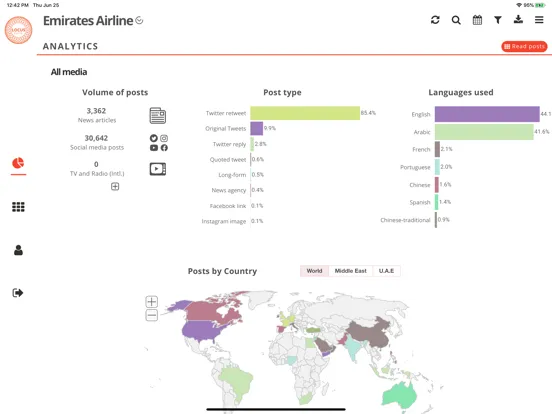Click the French language bar
This screenshot has width=552, height=414.
pyautogui.click(x=438, y=149)
